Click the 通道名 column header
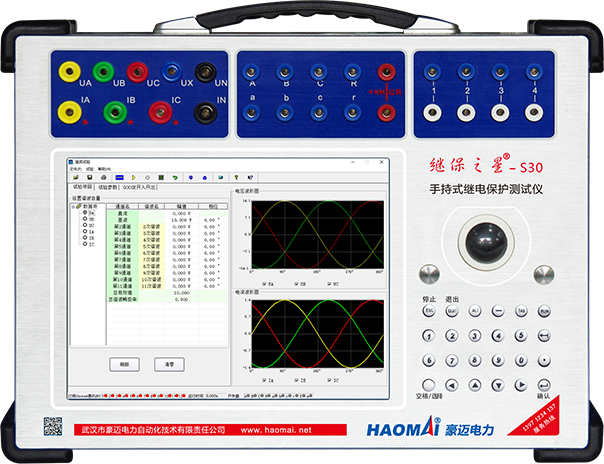The image size is (604, 464). click(122, 206)
